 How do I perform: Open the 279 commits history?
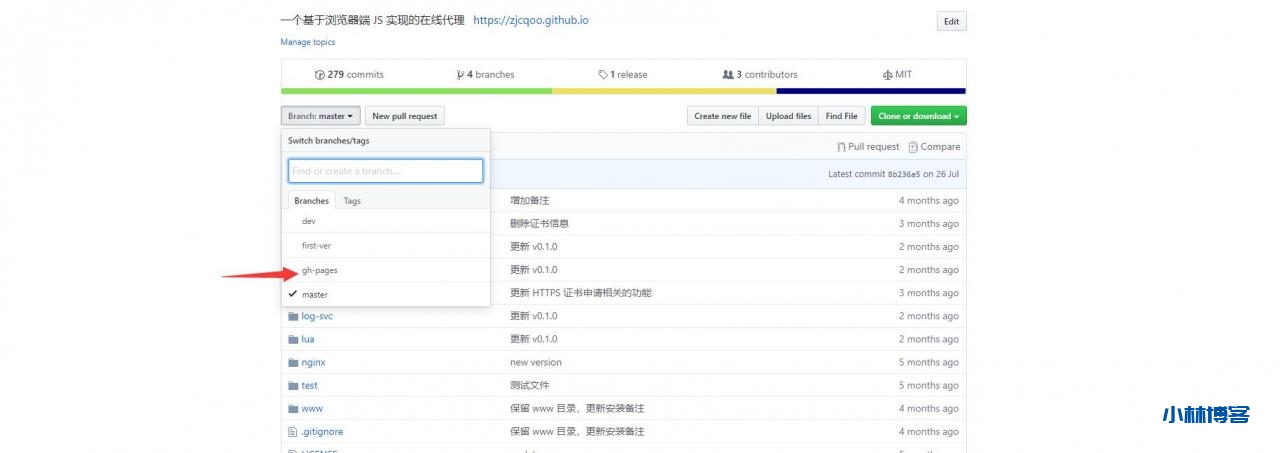coord(349,75)
